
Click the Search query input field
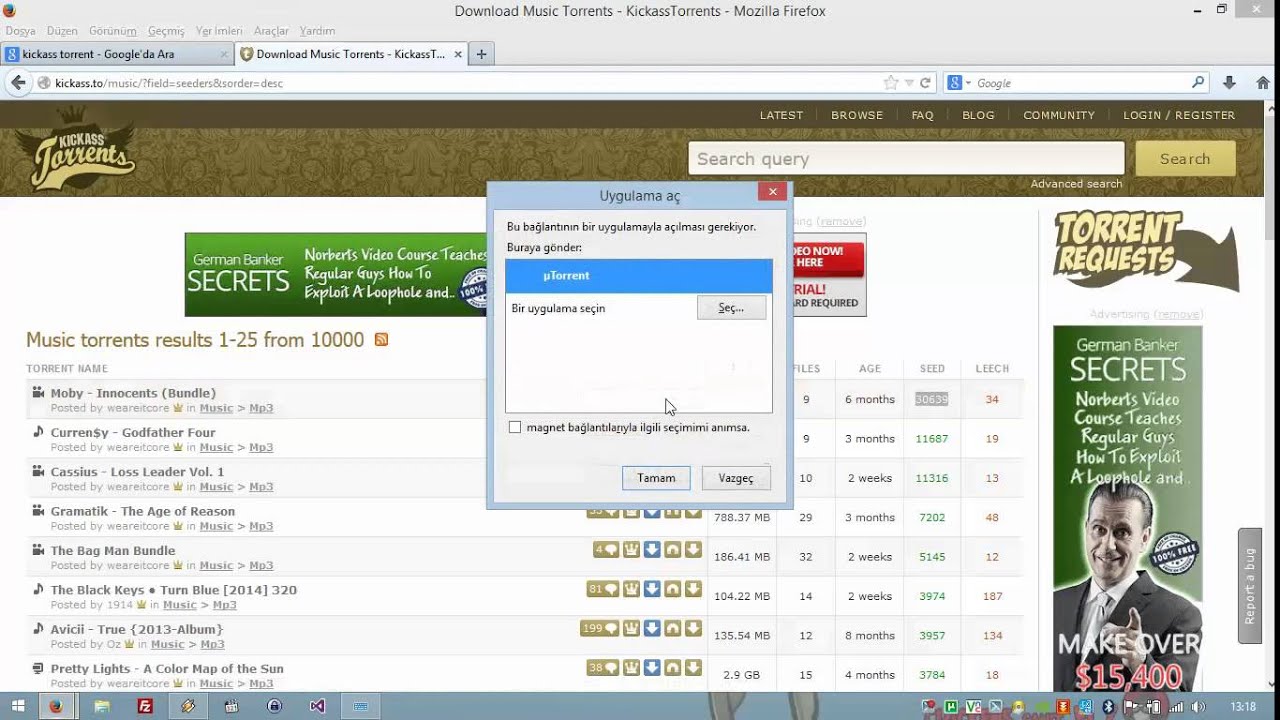coord(906,158)
